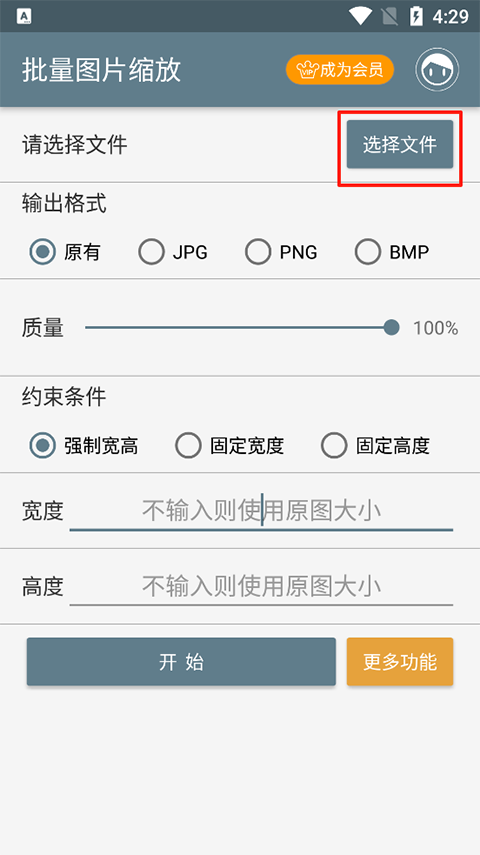Start processing with 开始 button
The height and width of the screenshot is (855, 480).
(181, 661)
